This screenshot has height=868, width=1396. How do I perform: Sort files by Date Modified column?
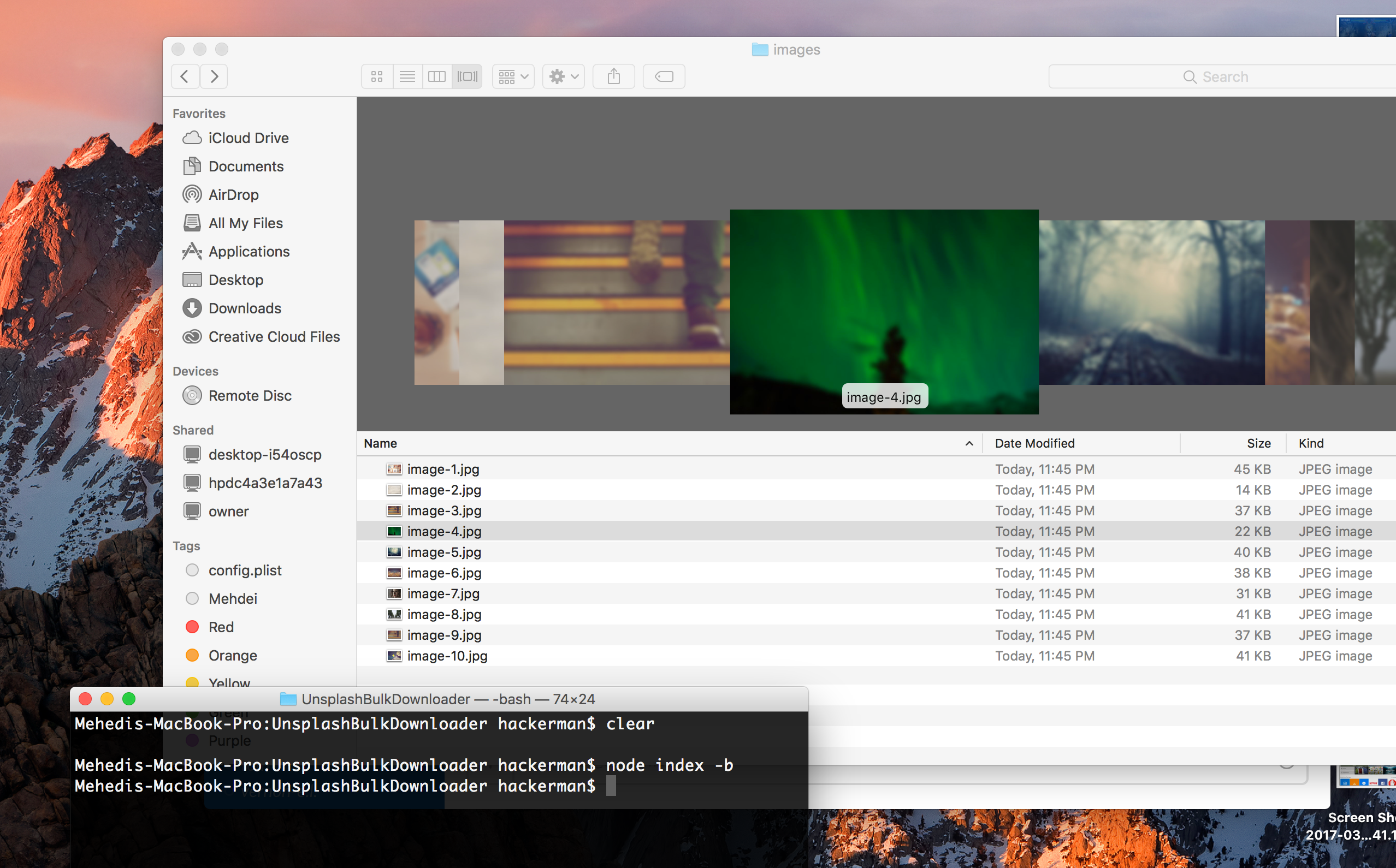(x=1034, y=443)
